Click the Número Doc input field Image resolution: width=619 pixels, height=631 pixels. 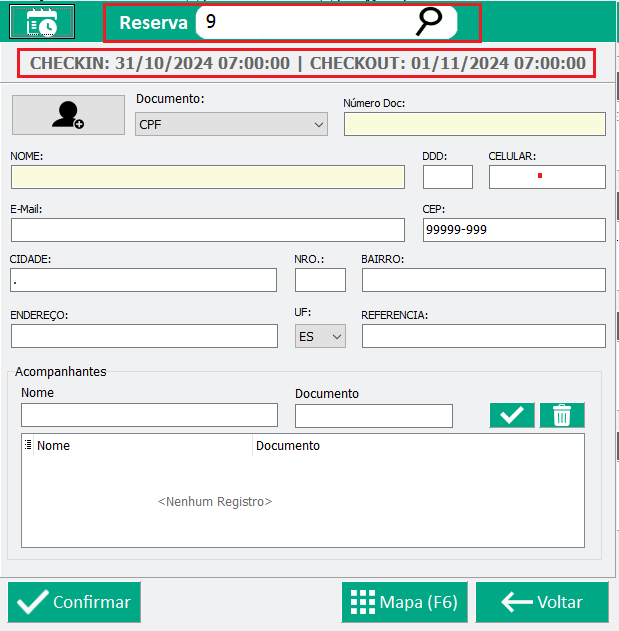point(475,124)
